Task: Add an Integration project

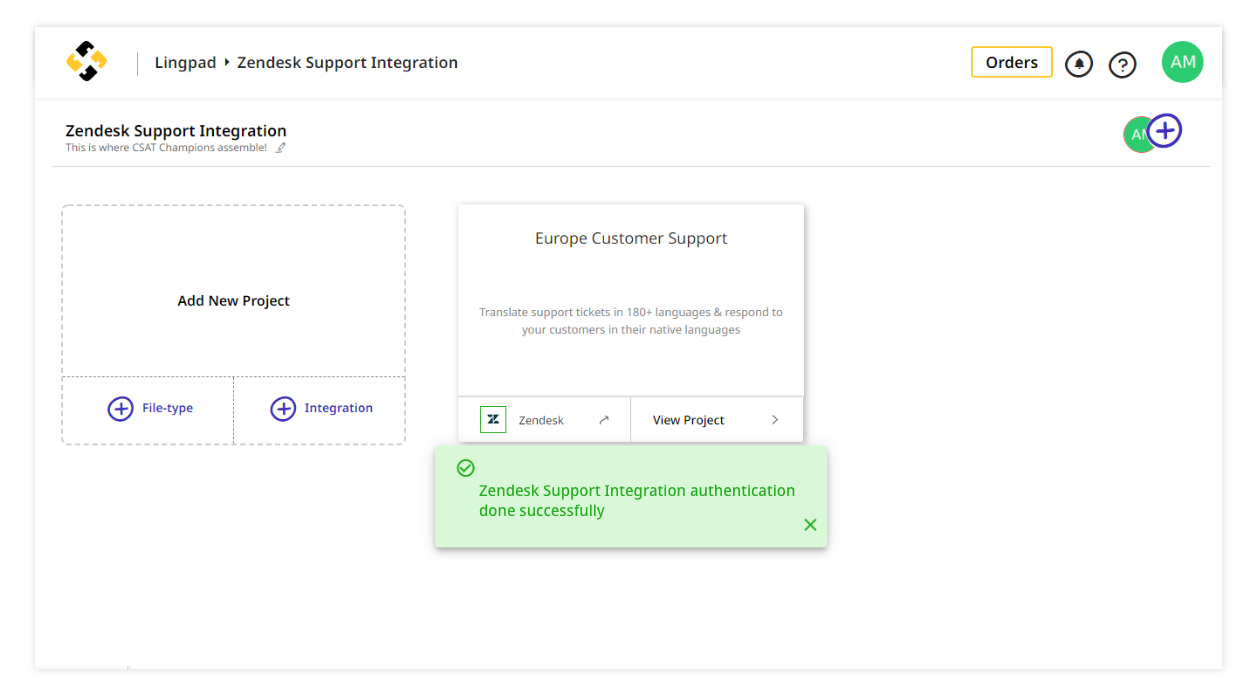Action: [320, 409]
